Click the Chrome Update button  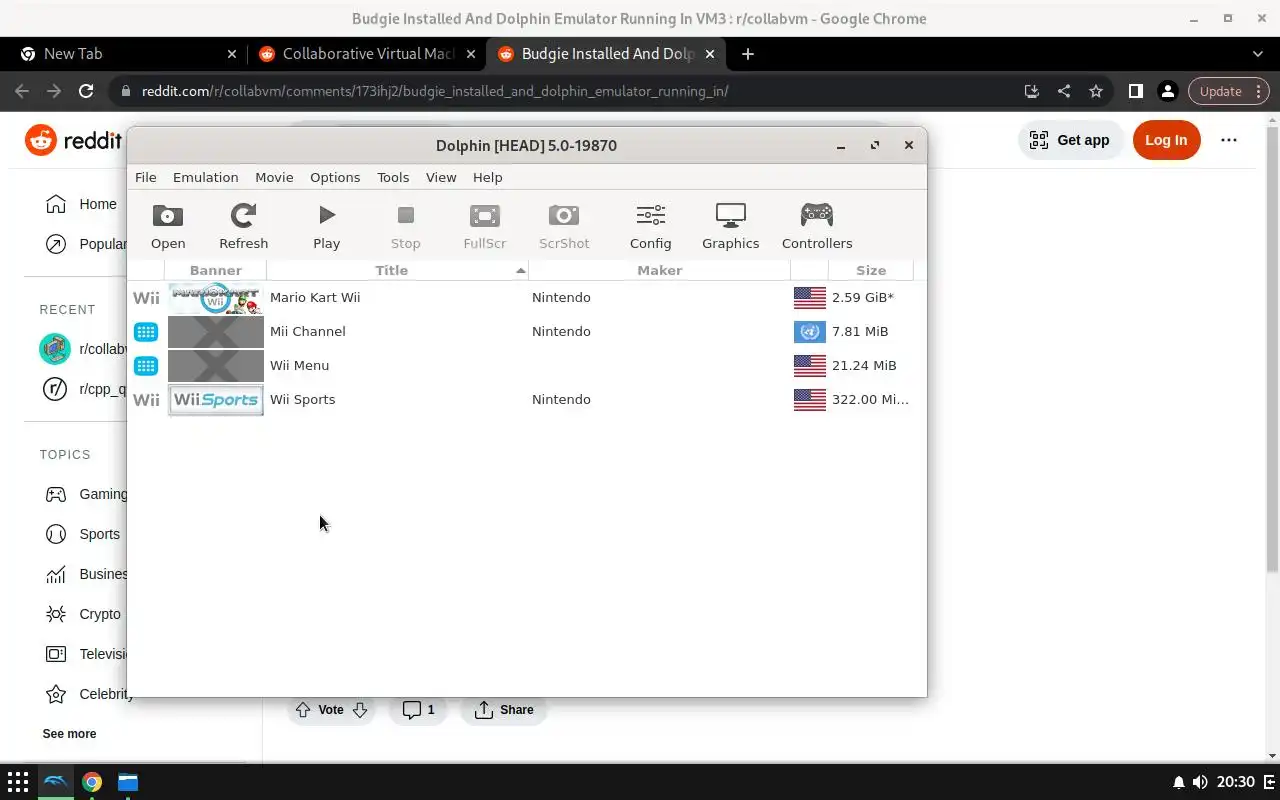tap(1229, 91)
